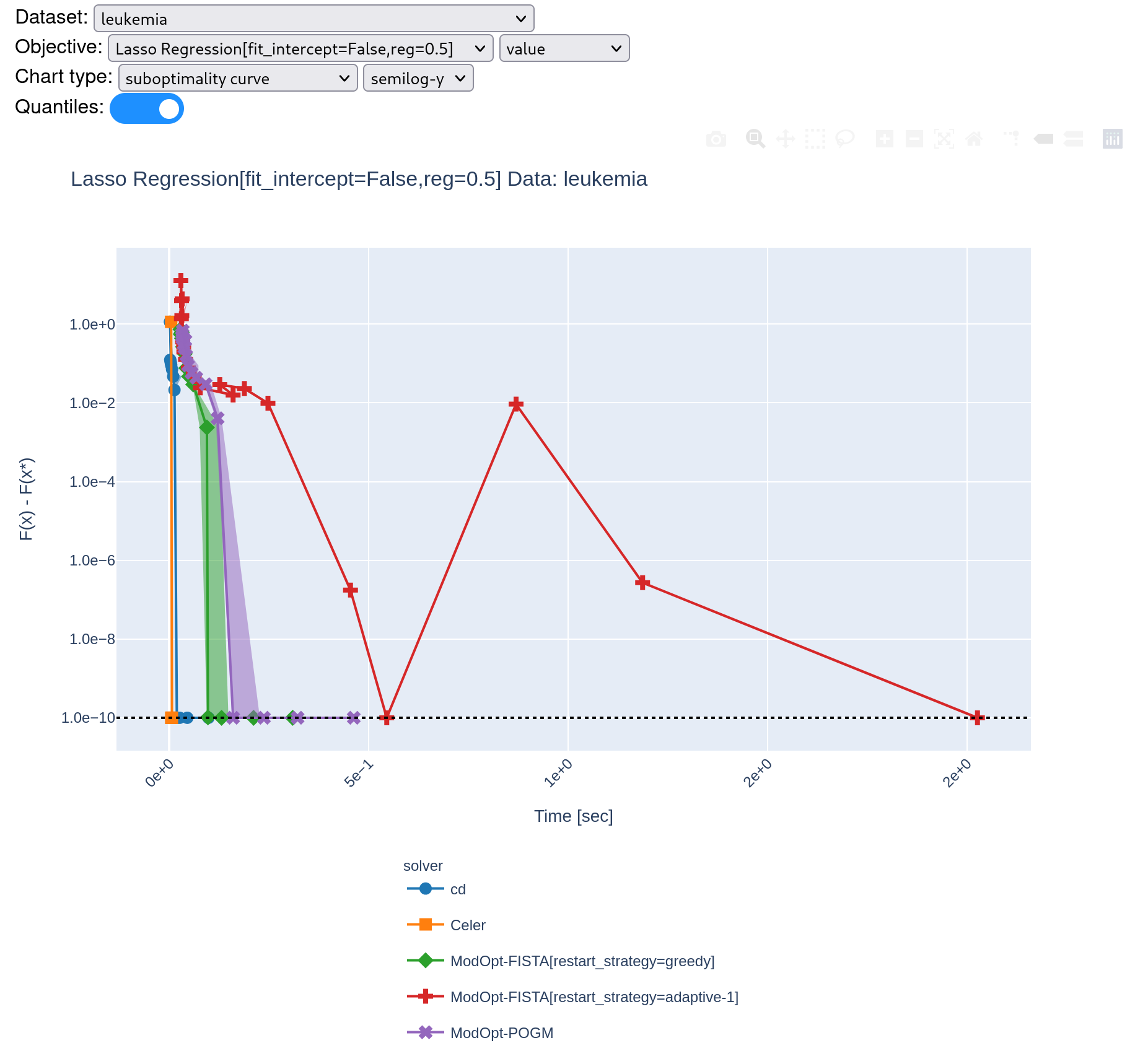Toggle spike lines icon in modebar
The image size is (1148, 1056).
(1013, 139)
